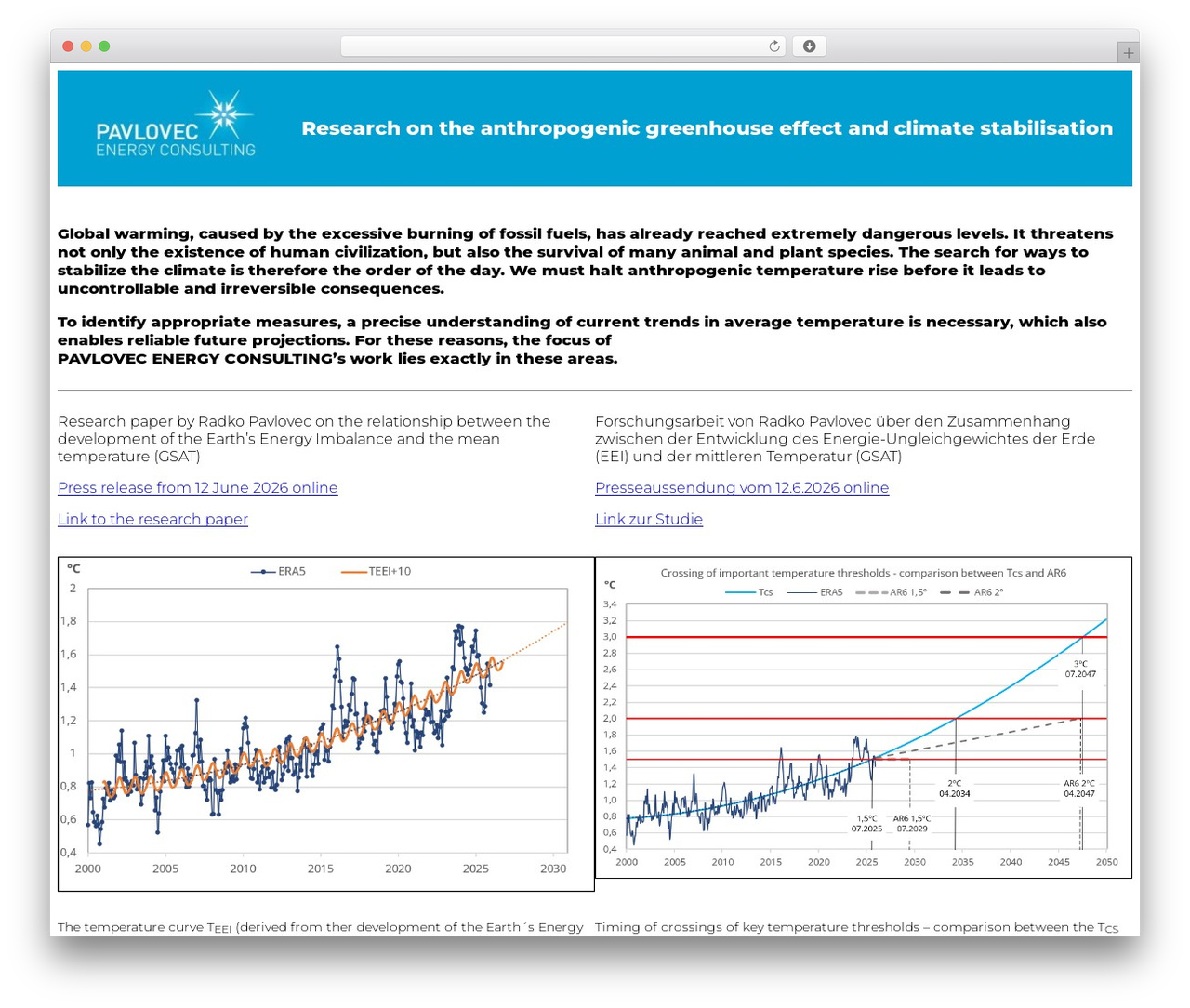Image resolution: width=1190 pixels, height=1008 pixels.
Task: Click the AR6 1,5° legend entry
Action: tap(891, 592)
